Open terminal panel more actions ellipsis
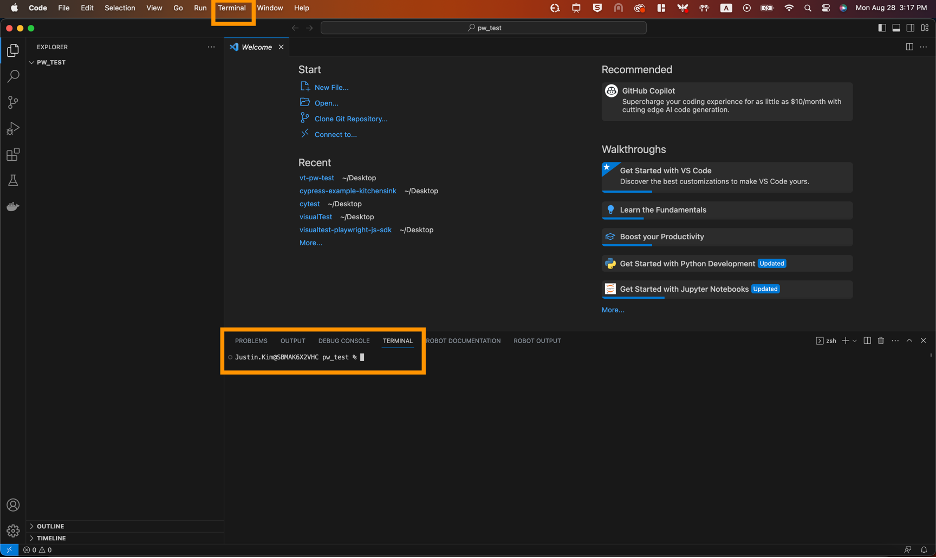Viewport: 936px width, 558px height. tap(895, 341)
